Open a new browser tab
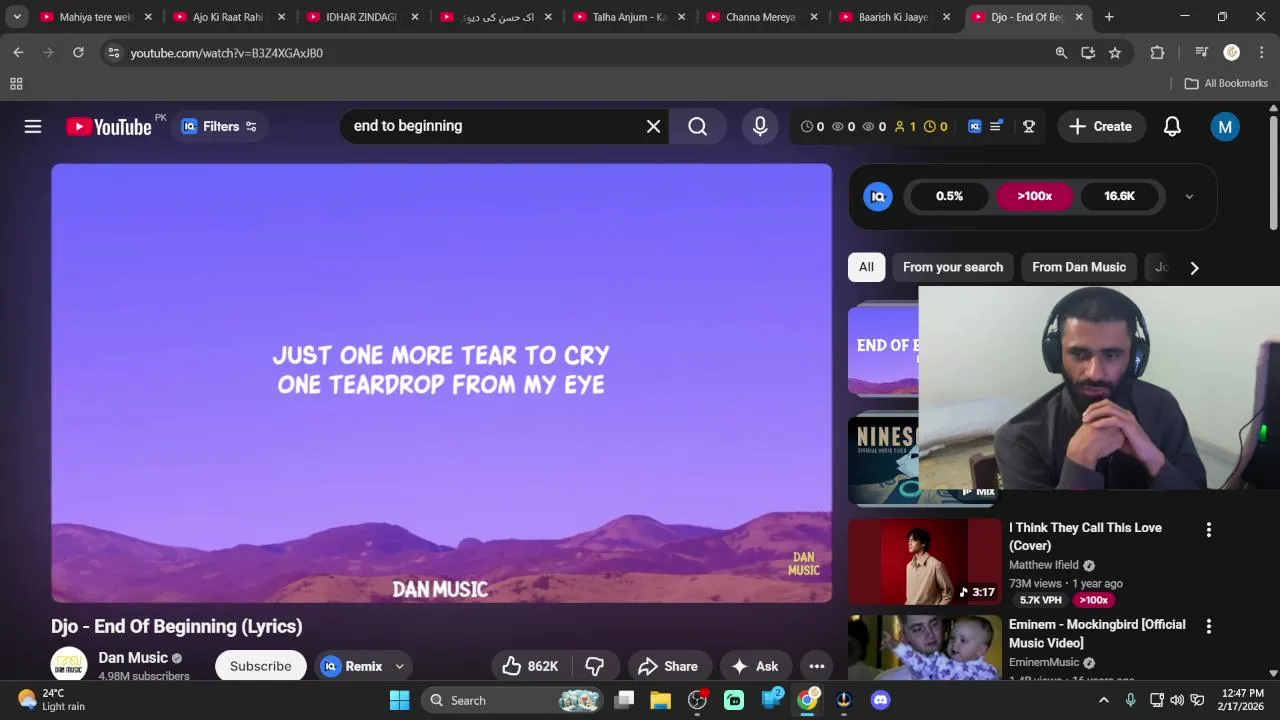Viewport: 1280px width, 720px height. click(x=1109, y=17)
